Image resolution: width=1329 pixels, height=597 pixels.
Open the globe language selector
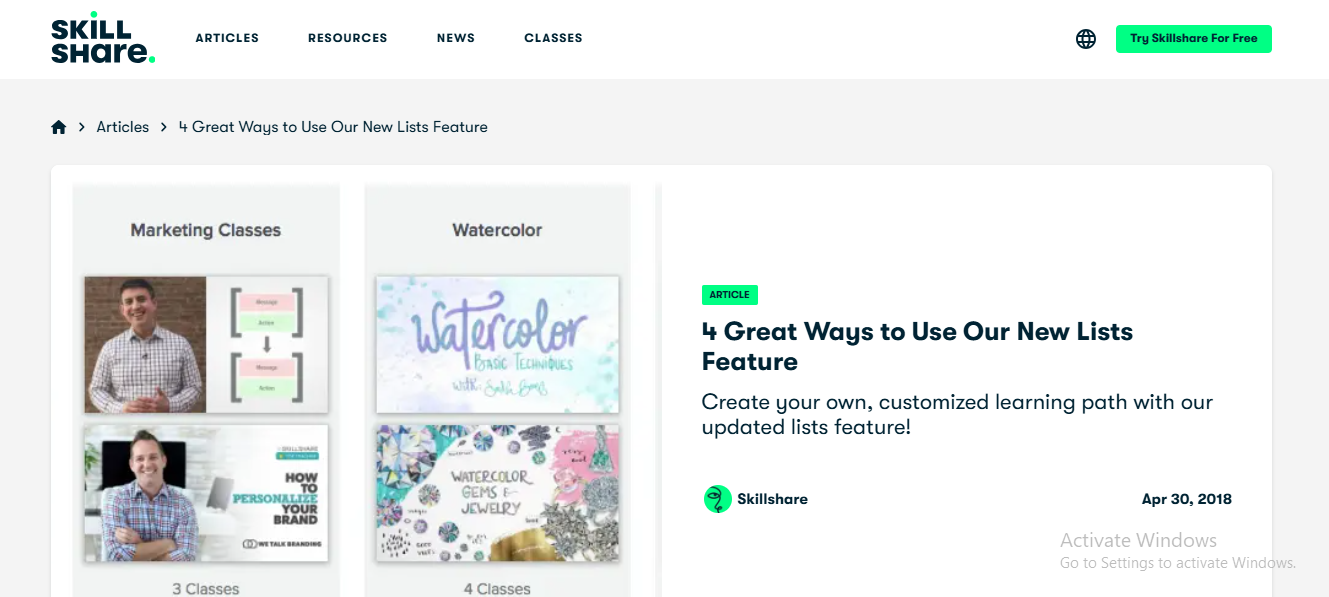1085,39
